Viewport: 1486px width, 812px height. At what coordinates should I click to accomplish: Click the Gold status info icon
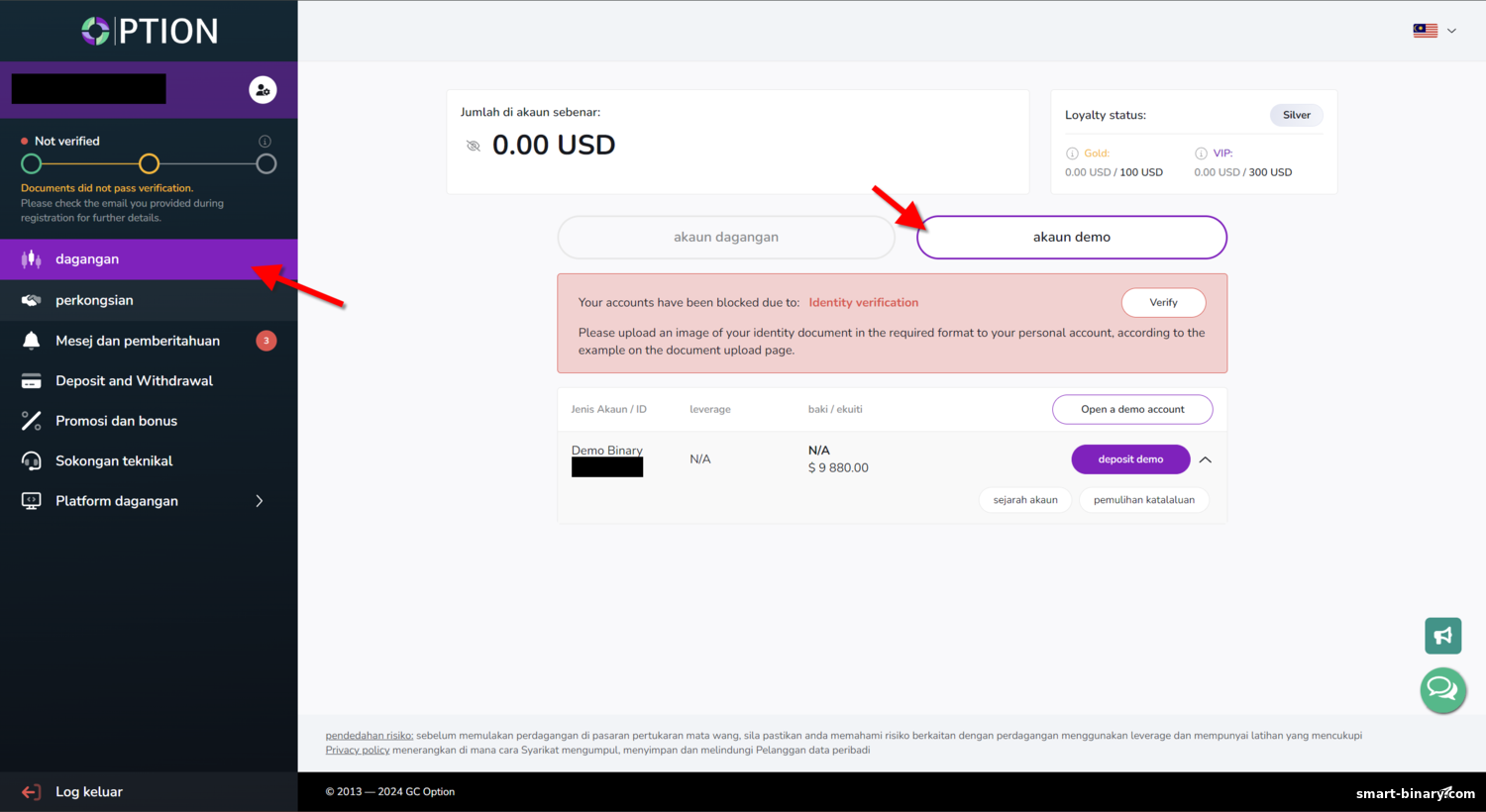[x=1072, y=153]
